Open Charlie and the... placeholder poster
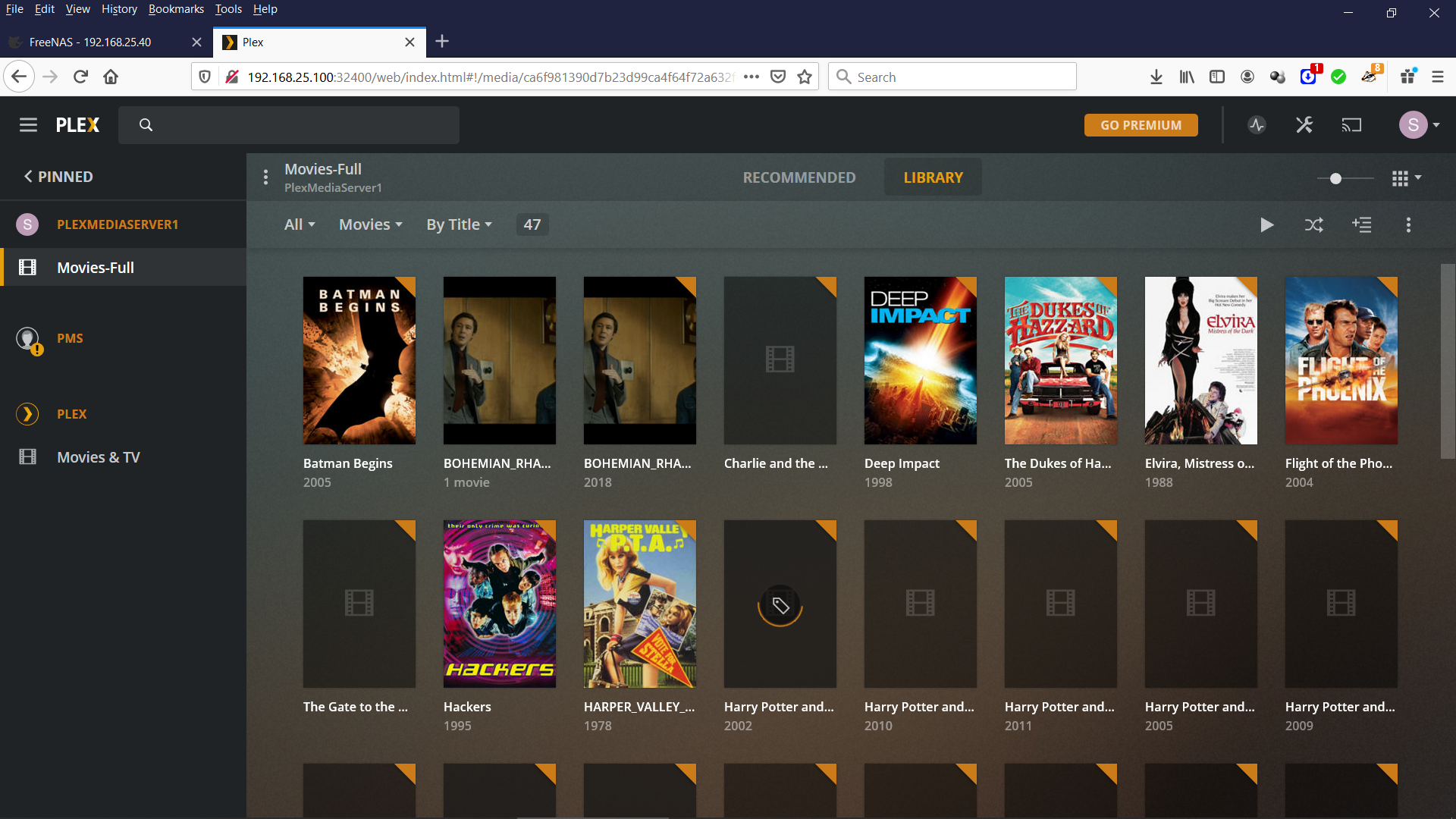 [780, 360]
